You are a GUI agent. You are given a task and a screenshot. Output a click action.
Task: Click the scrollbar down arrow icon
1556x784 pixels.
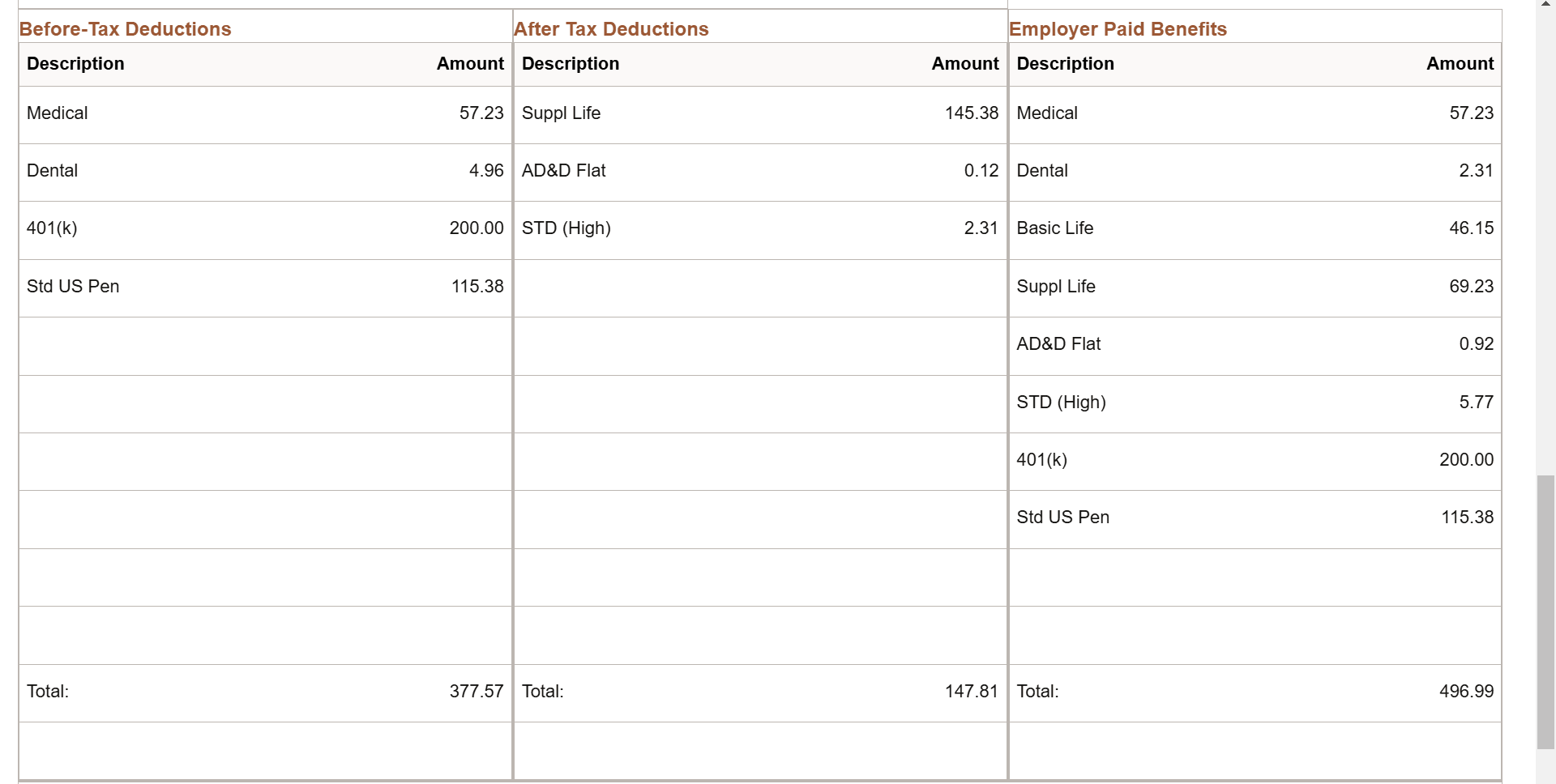[1545, 779]
